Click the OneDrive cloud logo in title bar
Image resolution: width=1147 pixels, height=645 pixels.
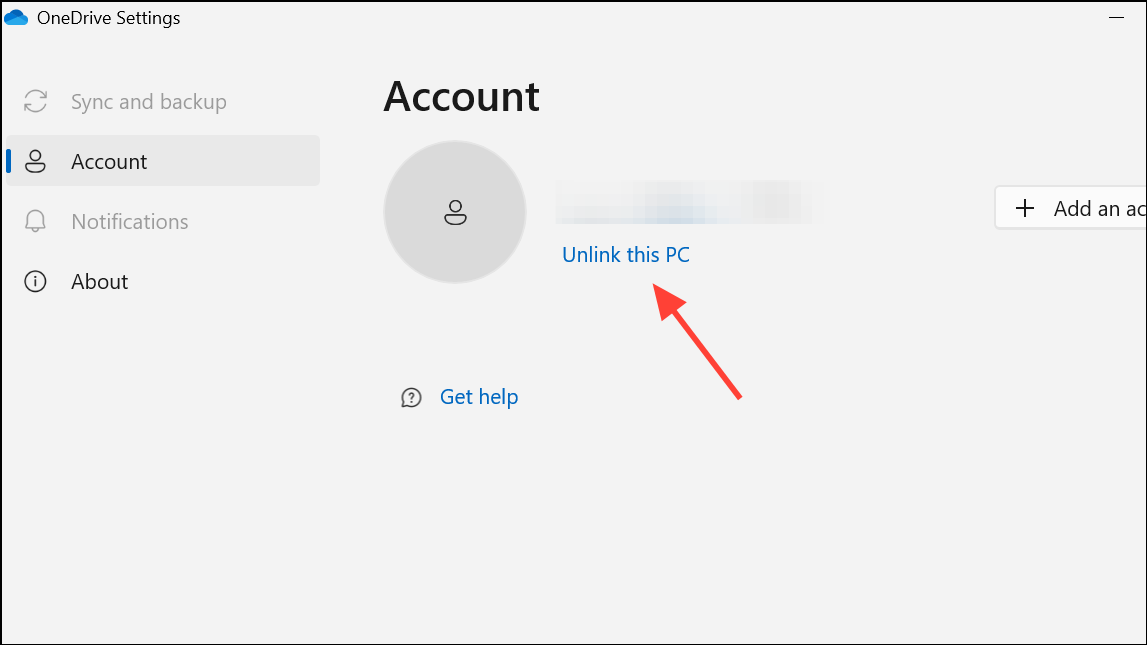pyautogui.click(x=16, y=18)
